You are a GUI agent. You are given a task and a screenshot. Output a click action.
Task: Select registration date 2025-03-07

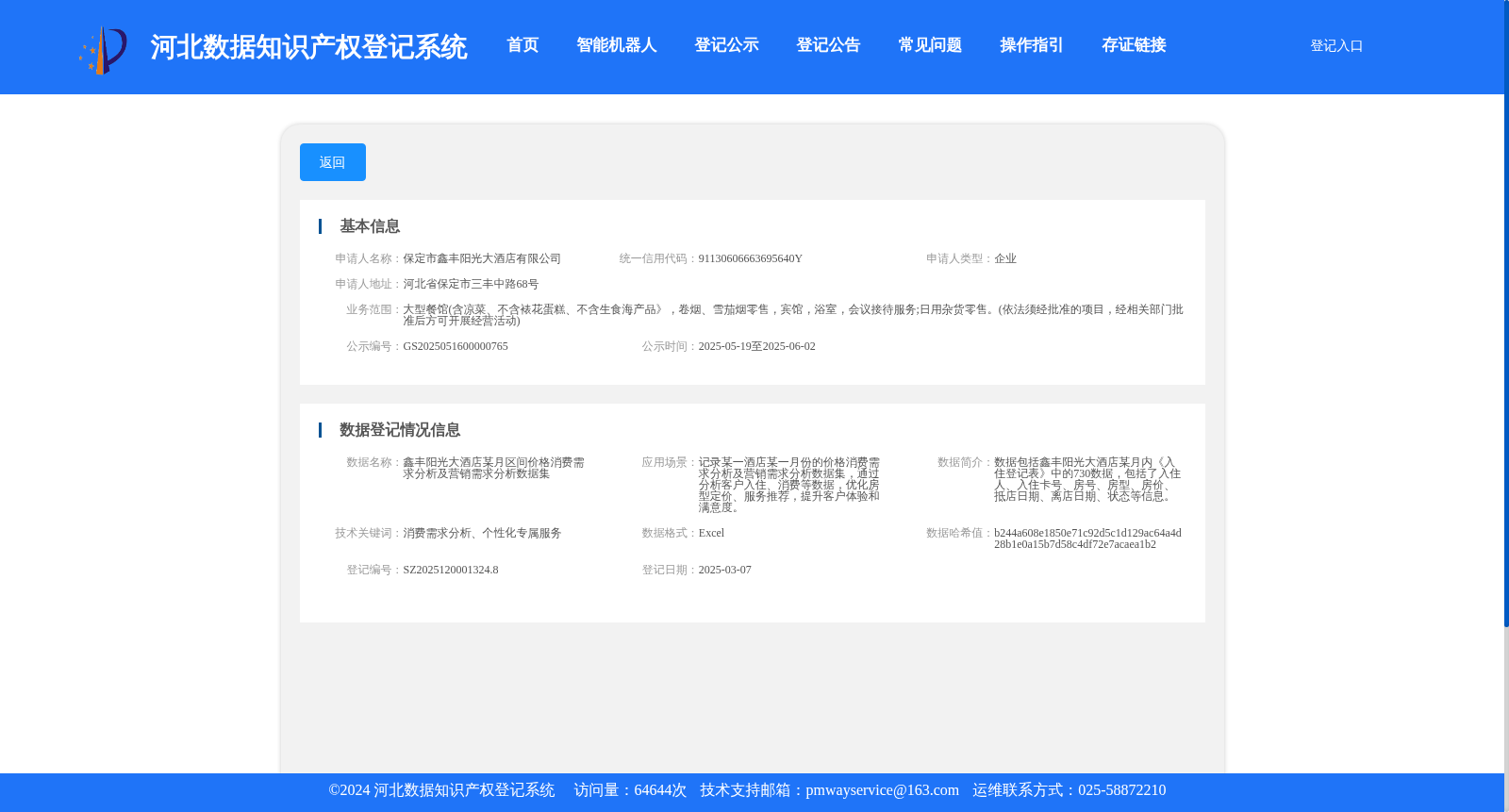point(724,570)
